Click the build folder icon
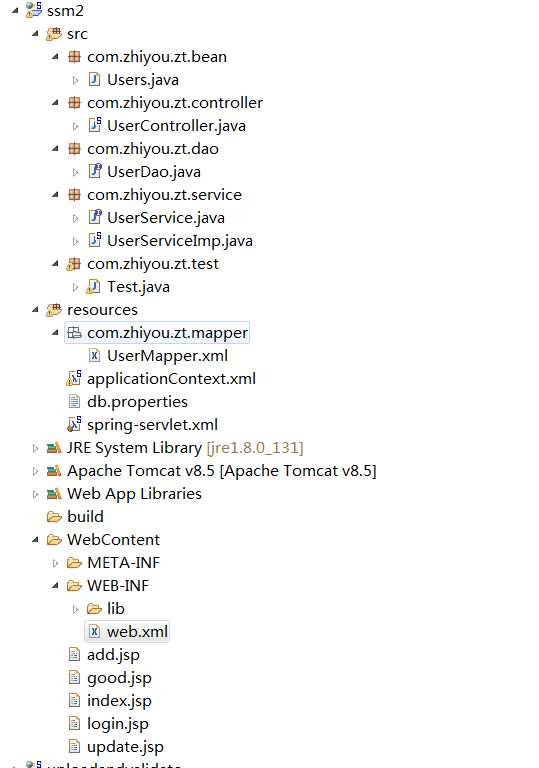The height and width of the screenshot is (768, 539). click(x=54, y=517)
